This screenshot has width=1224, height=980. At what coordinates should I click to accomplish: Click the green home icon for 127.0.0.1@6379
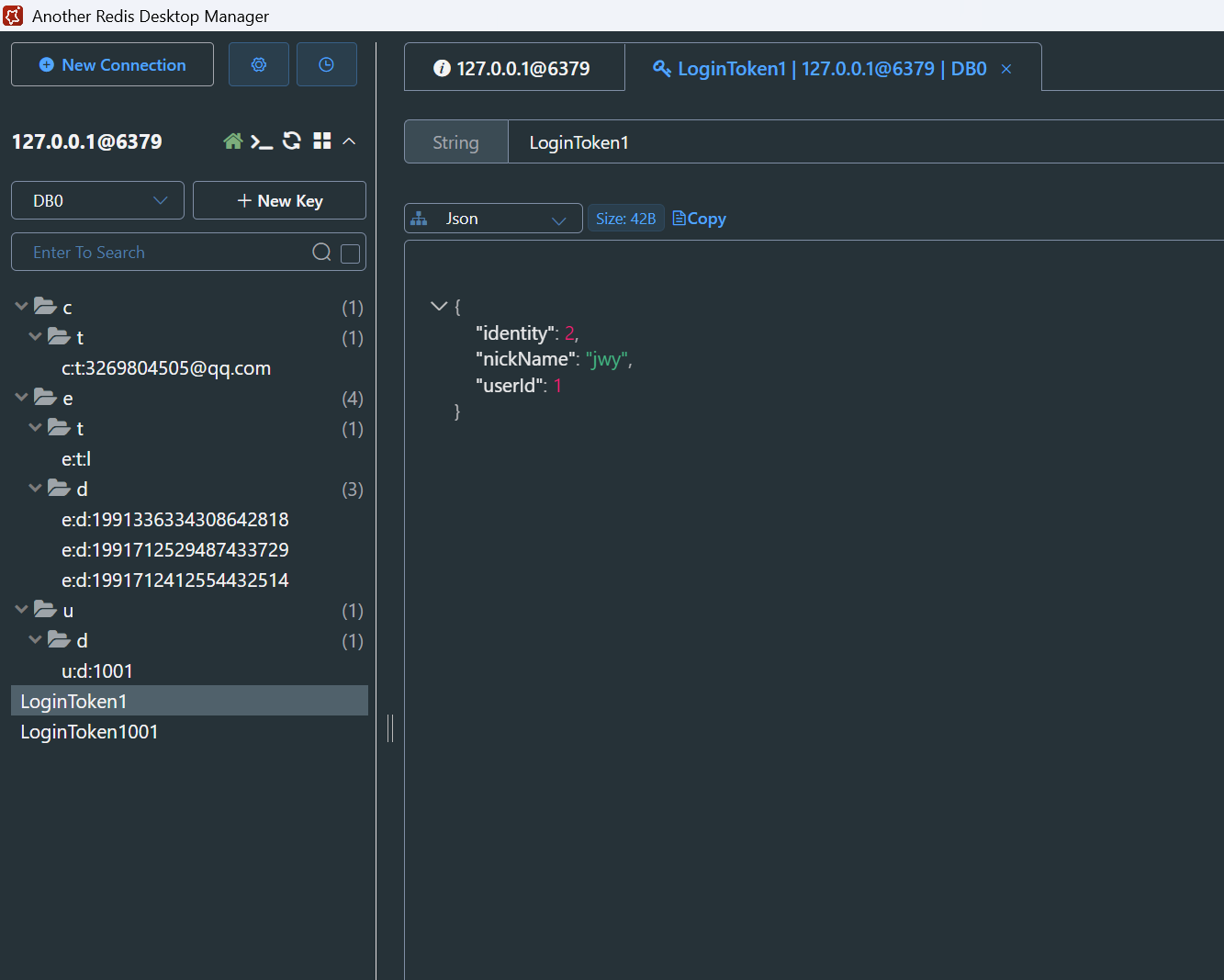(233, 141)
